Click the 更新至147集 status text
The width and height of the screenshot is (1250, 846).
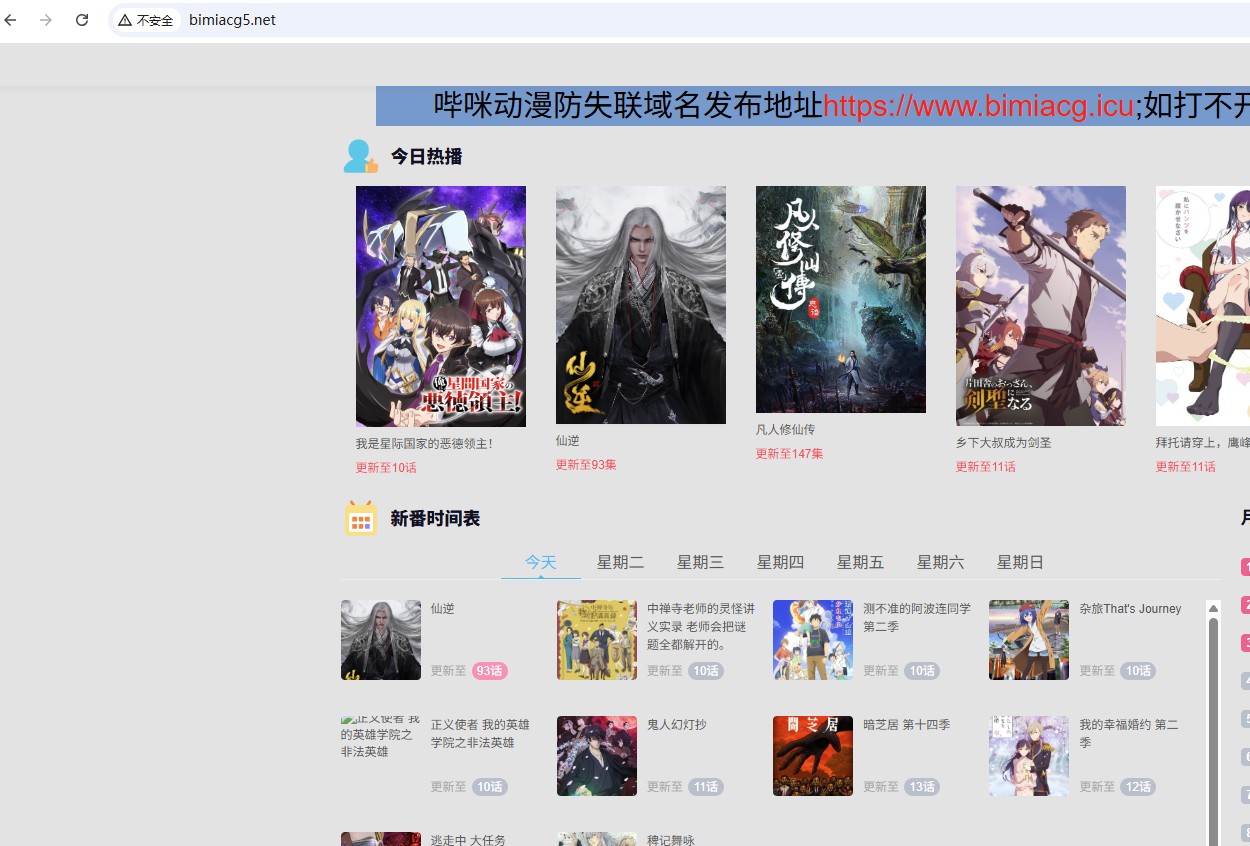790,453
